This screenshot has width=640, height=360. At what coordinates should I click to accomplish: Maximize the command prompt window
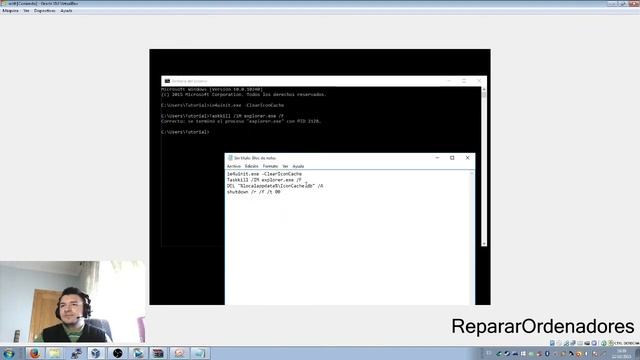(x=464, y=81)
